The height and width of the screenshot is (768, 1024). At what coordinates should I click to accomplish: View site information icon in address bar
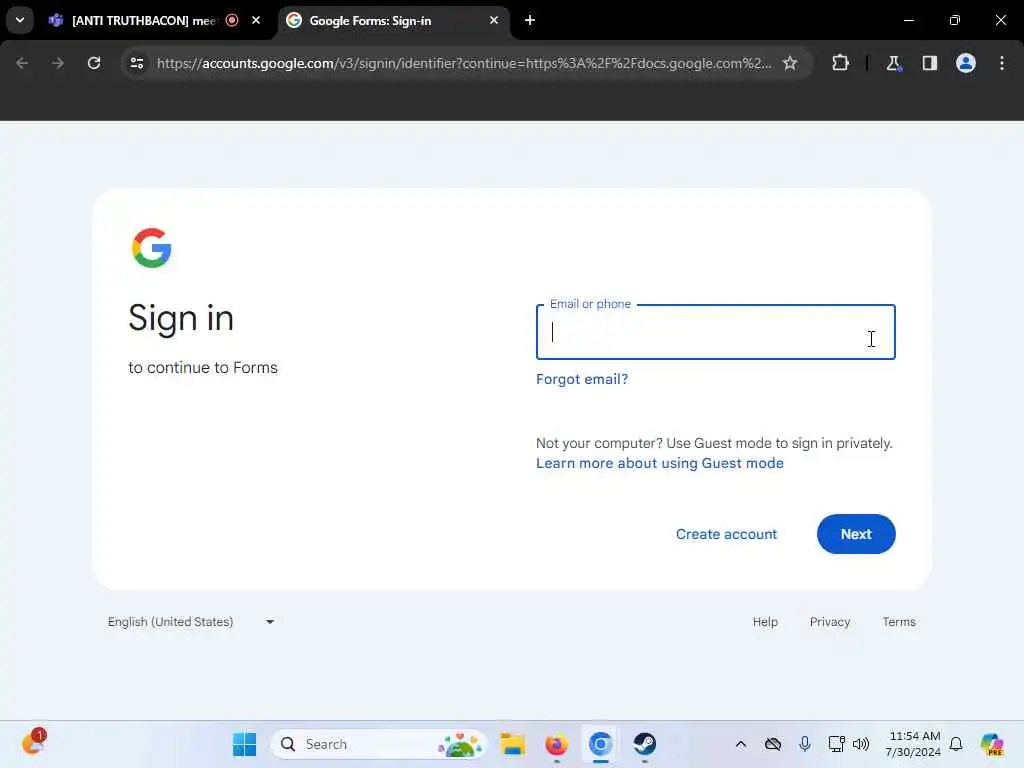(136, 63)
